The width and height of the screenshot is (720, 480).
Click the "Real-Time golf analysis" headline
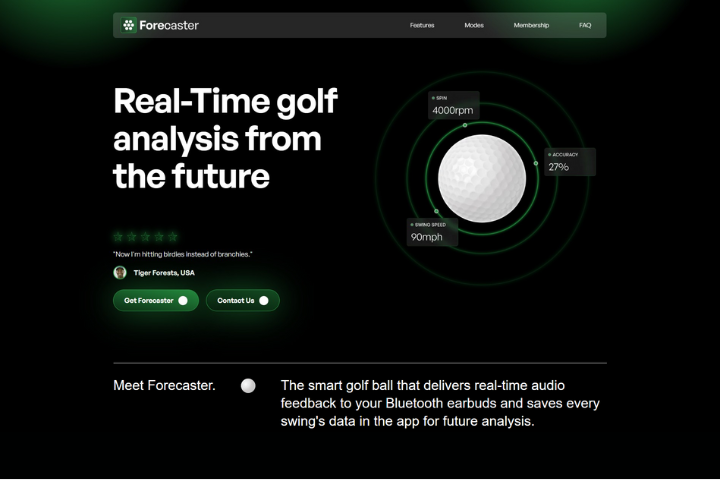click(x=225, y=138)
